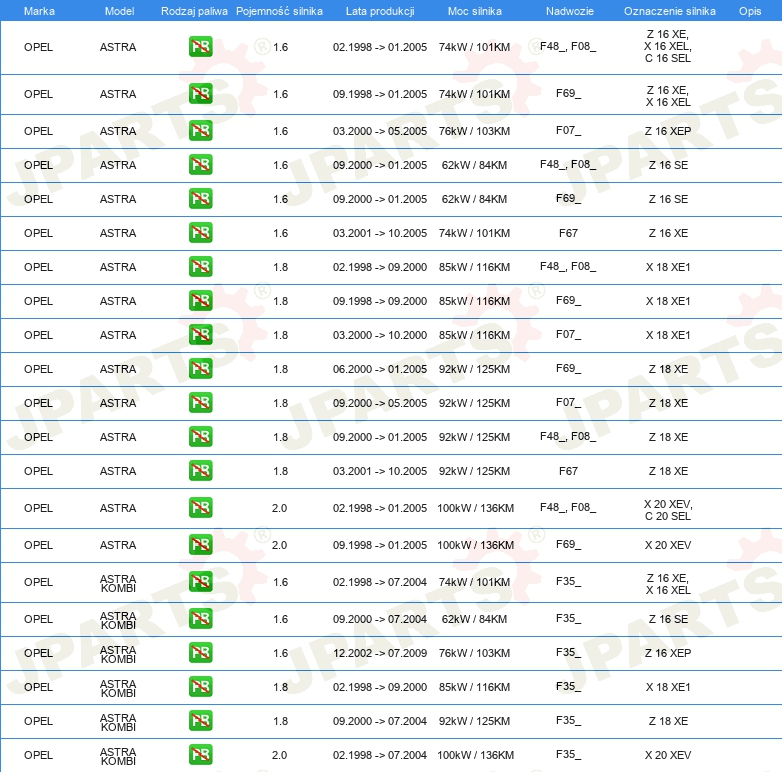The width and height of the screenshot is (782, 772).
Task: Click the fuel icon in the 06.2000 -> 01.2005 row
Action: click(x=200, y=369)
